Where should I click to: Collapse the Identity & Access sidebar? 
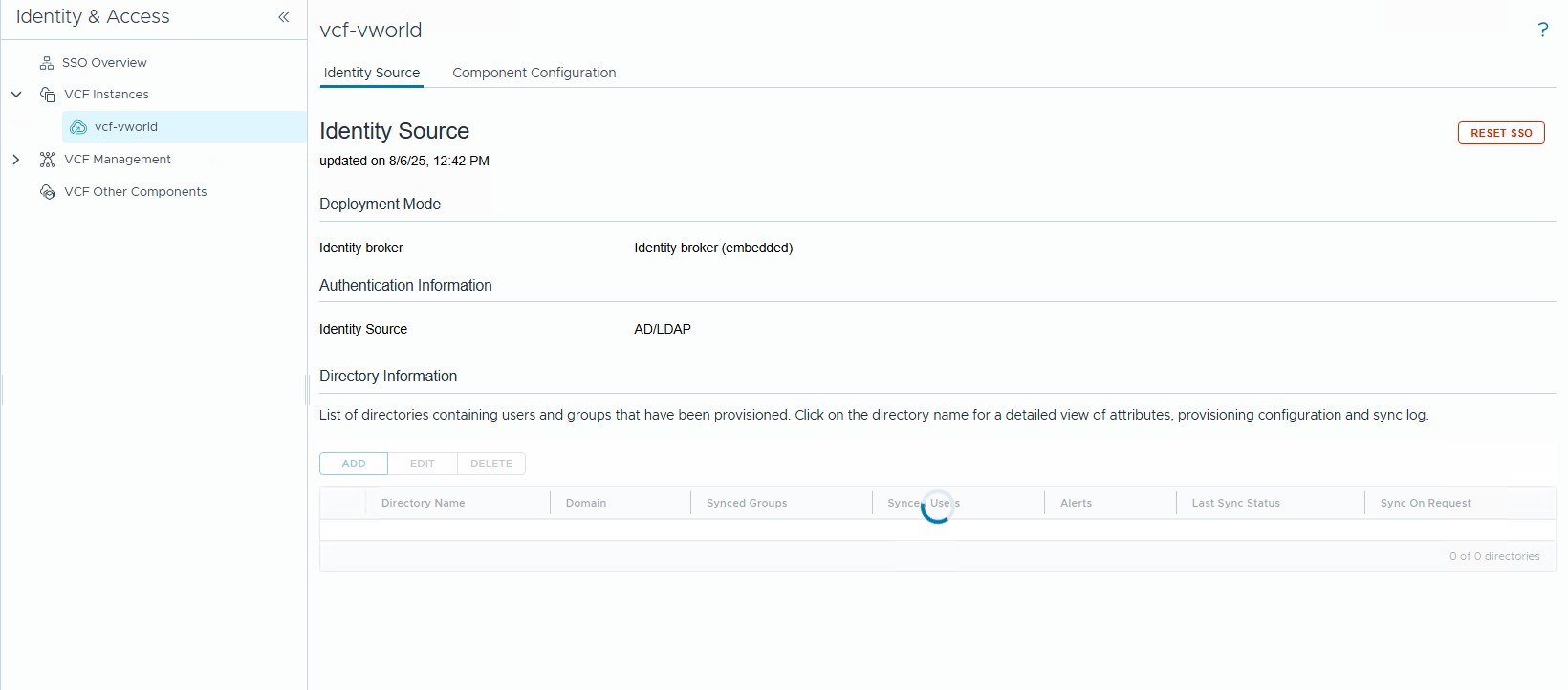[x=284, y=17]
